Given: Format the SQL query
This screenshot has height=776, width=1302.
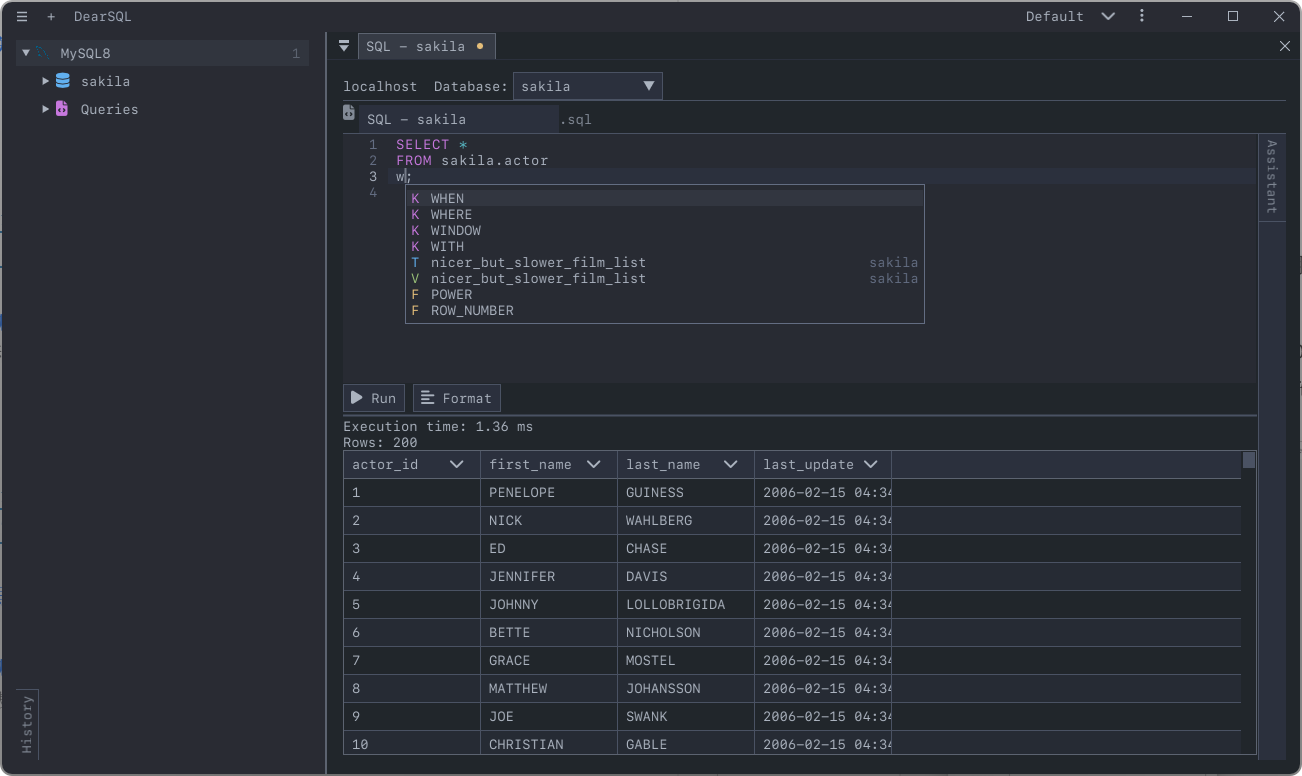Looking at the screenshot, I should (x=457, y=398).
